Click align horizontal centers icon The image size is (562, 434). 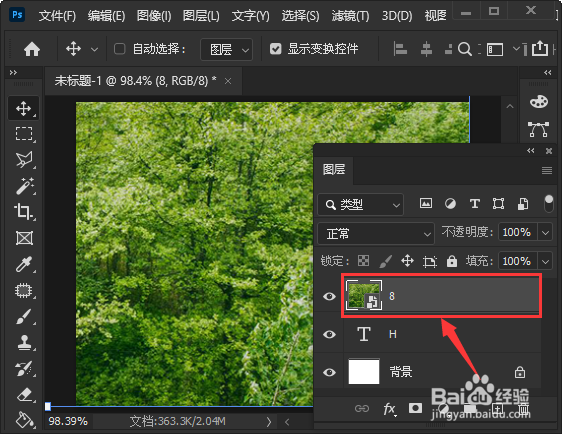point(426,49)
